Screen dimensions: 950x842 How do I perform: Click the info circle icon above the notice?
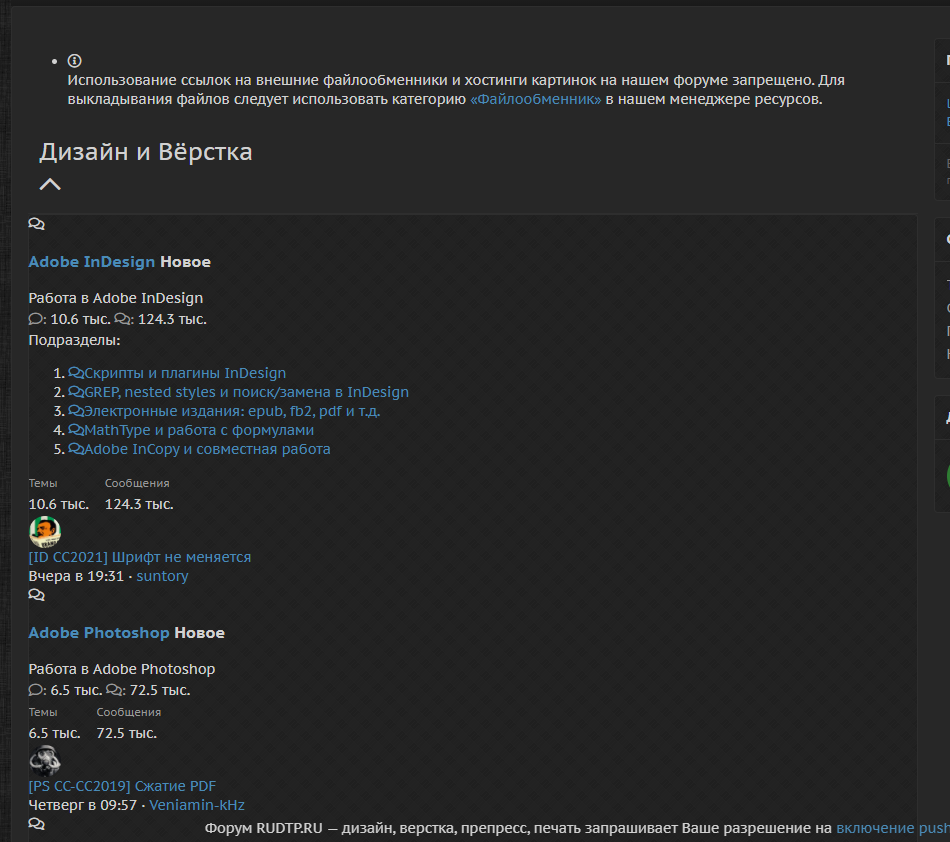75,61
